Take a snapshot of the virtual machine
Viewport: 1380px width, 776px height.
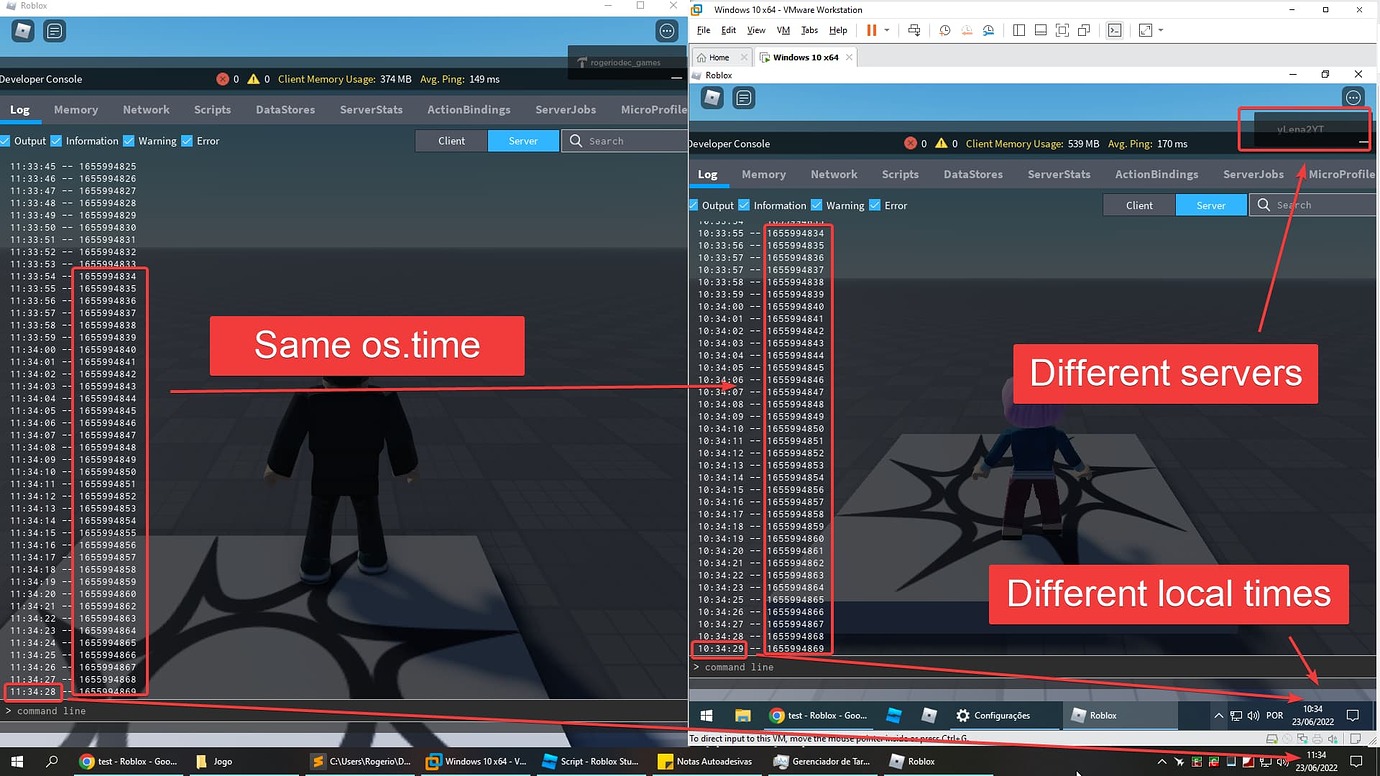pos(945,30)
